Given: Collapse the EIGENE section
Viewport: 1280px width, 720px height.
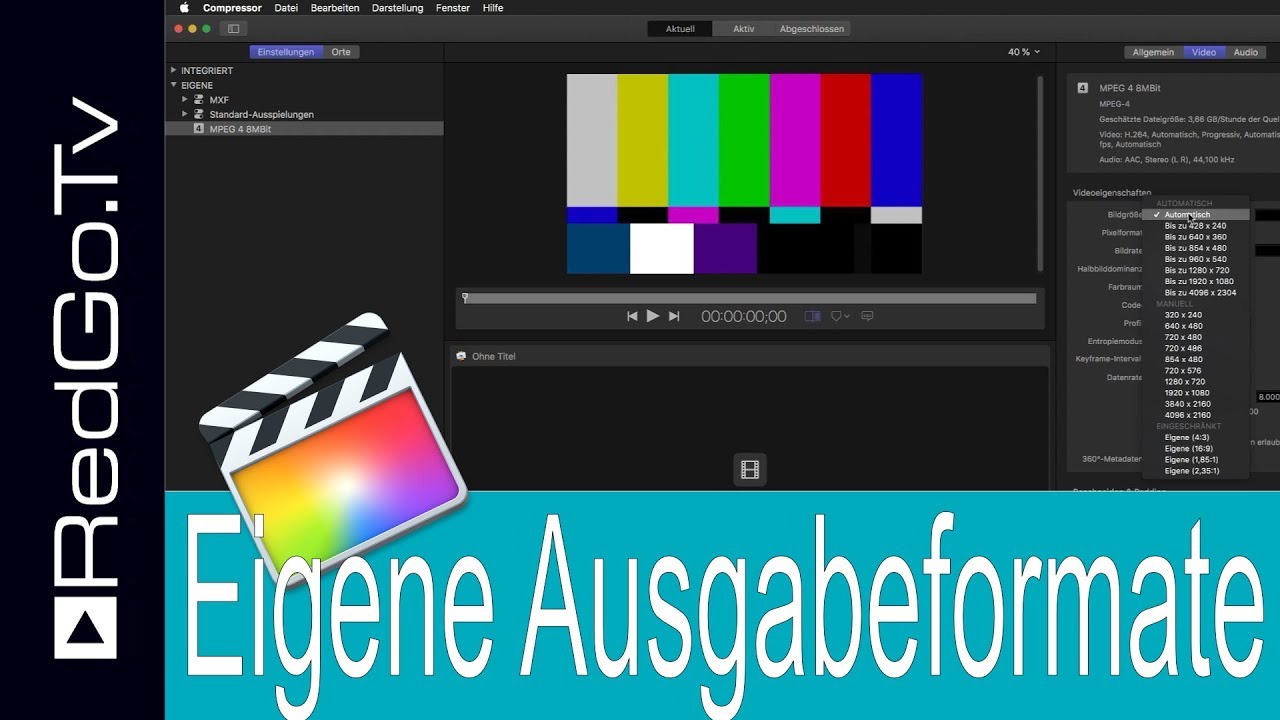Looking at the screenshot, I should click(x=173, y=86).
